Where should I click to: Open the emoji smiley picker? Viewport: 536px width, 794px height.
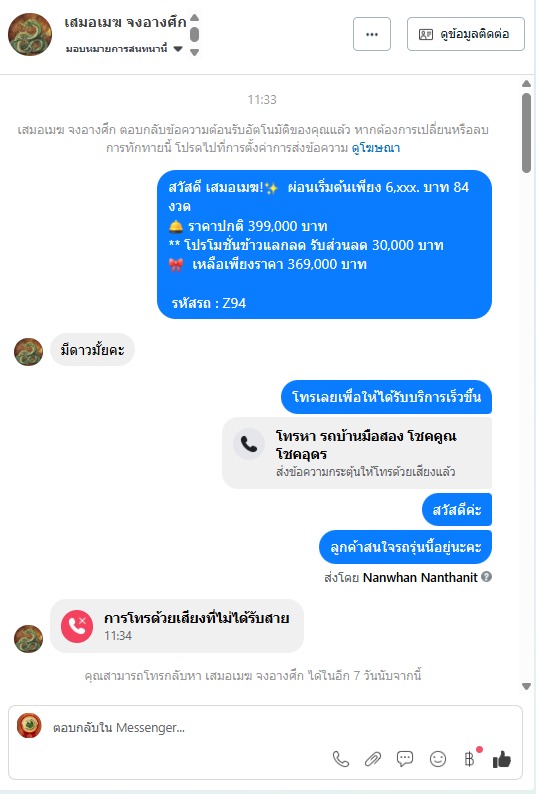coord(438,759)
